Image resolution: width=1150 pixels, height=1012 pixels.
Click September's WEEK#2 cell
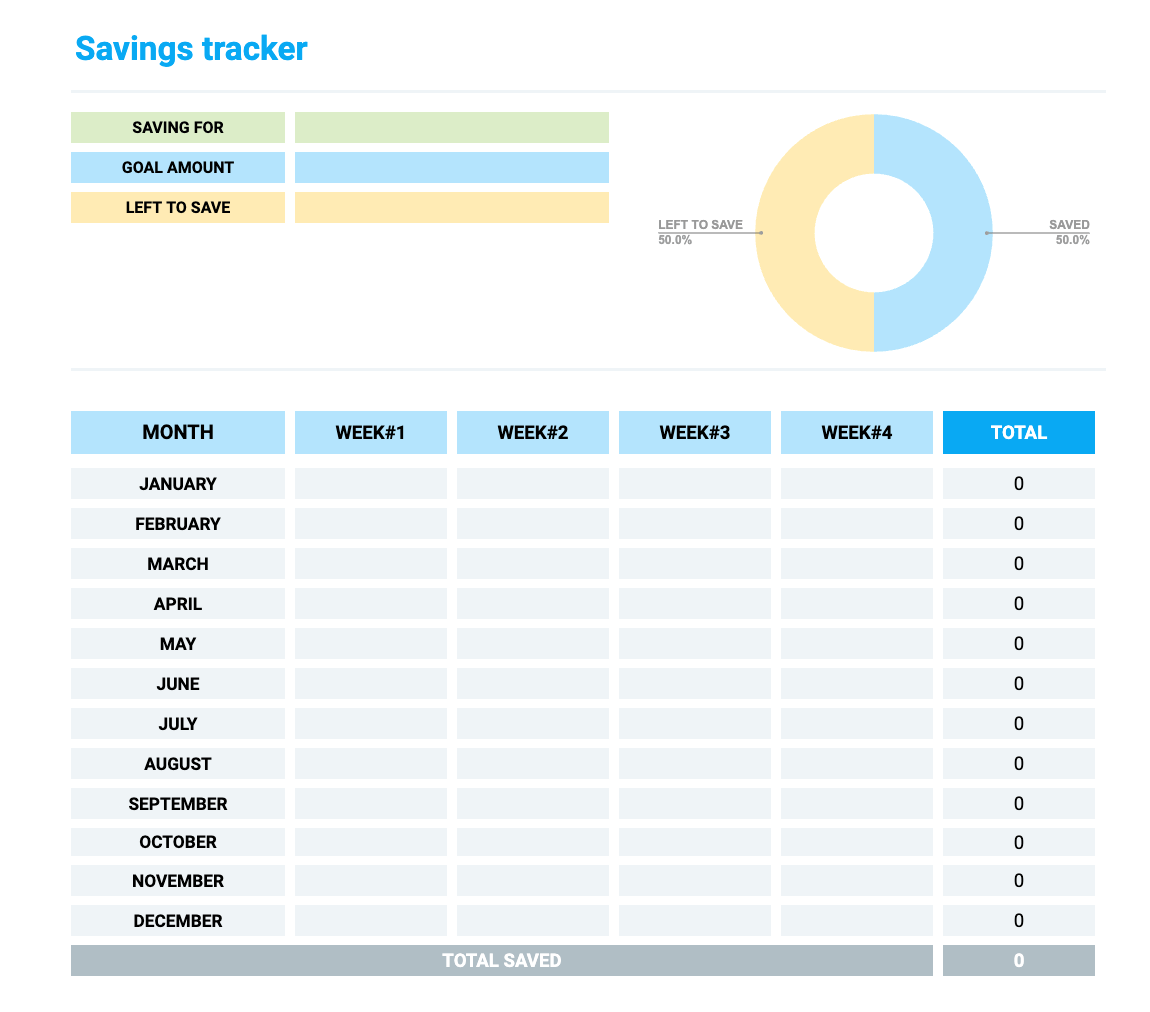pos(532,804)
